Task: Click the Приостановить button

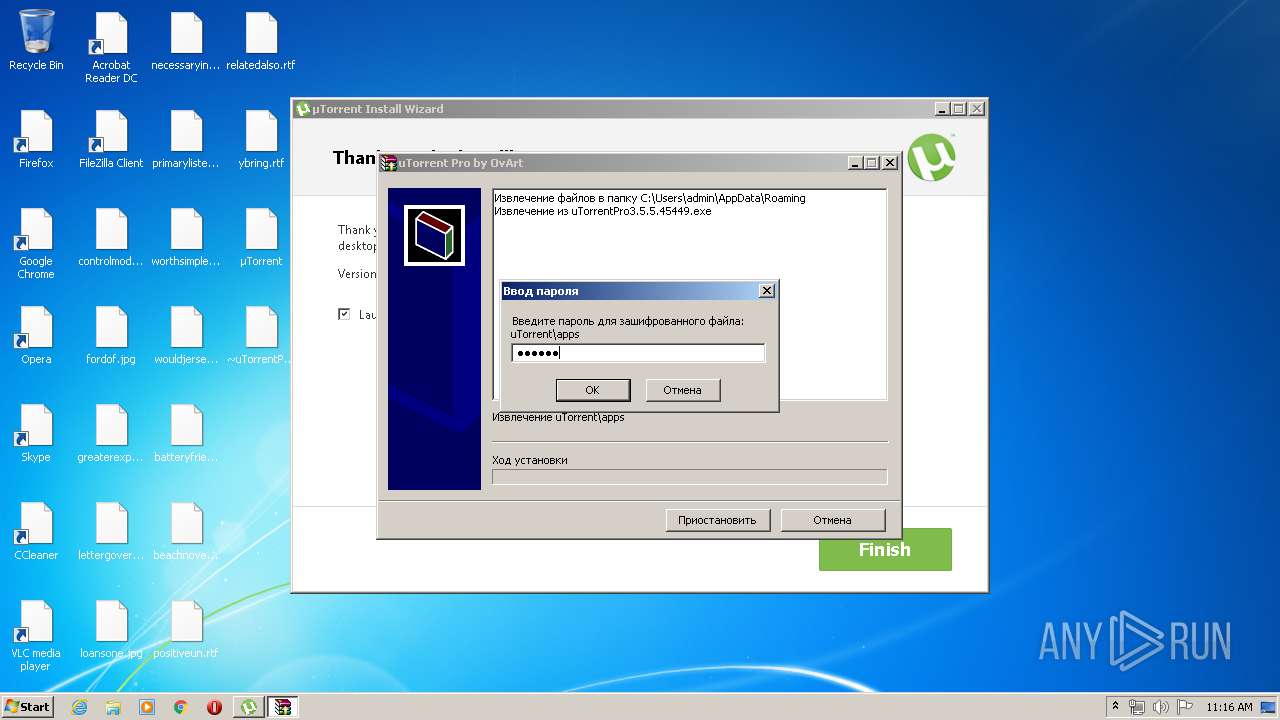Action: [x=718, y=520]
